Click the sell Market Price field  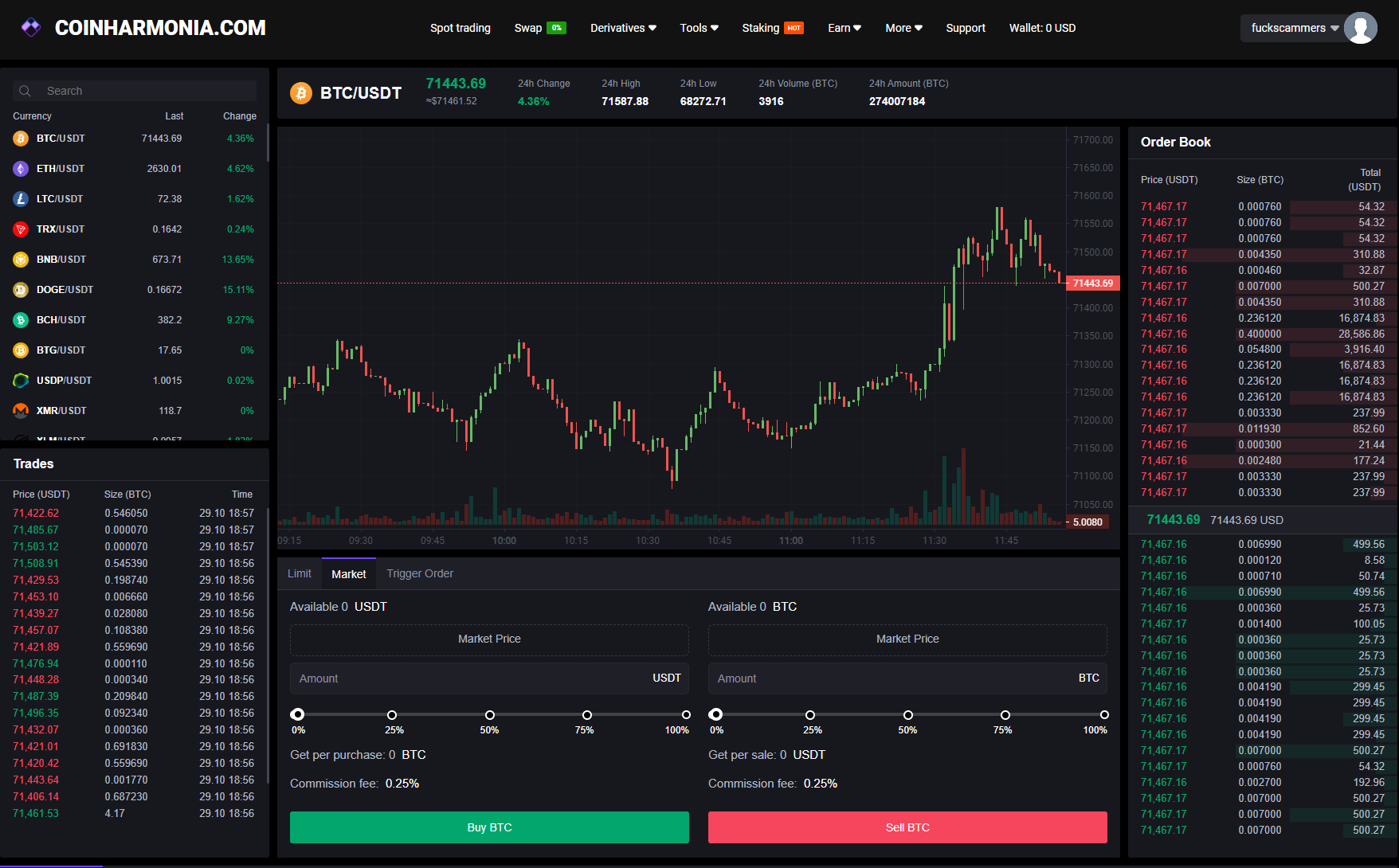907,639
